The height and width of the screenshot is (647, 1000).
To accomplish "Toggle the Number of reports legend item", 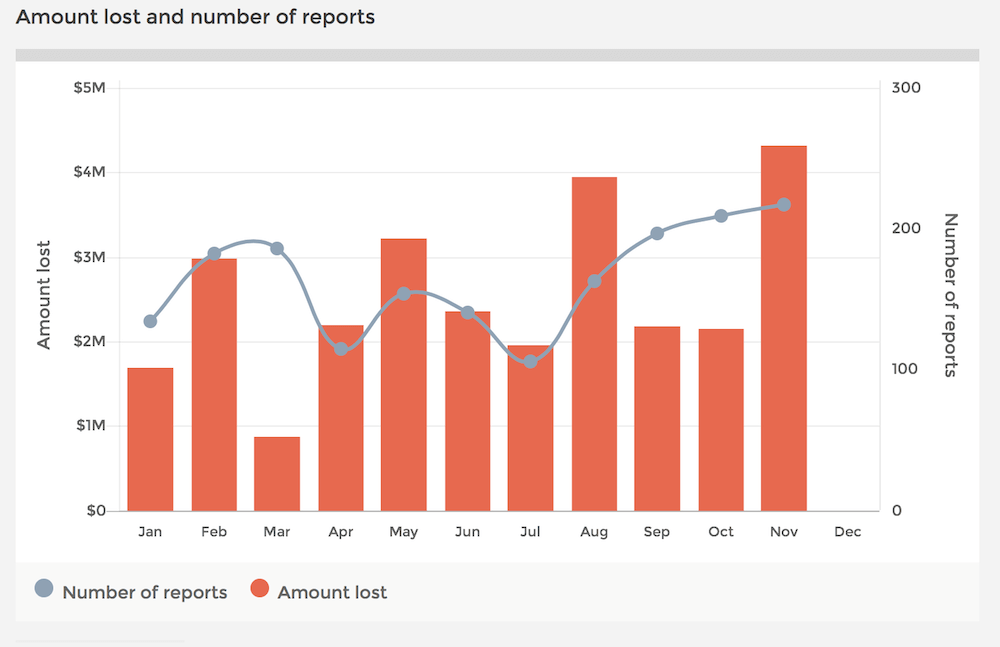I will point(131,591).
